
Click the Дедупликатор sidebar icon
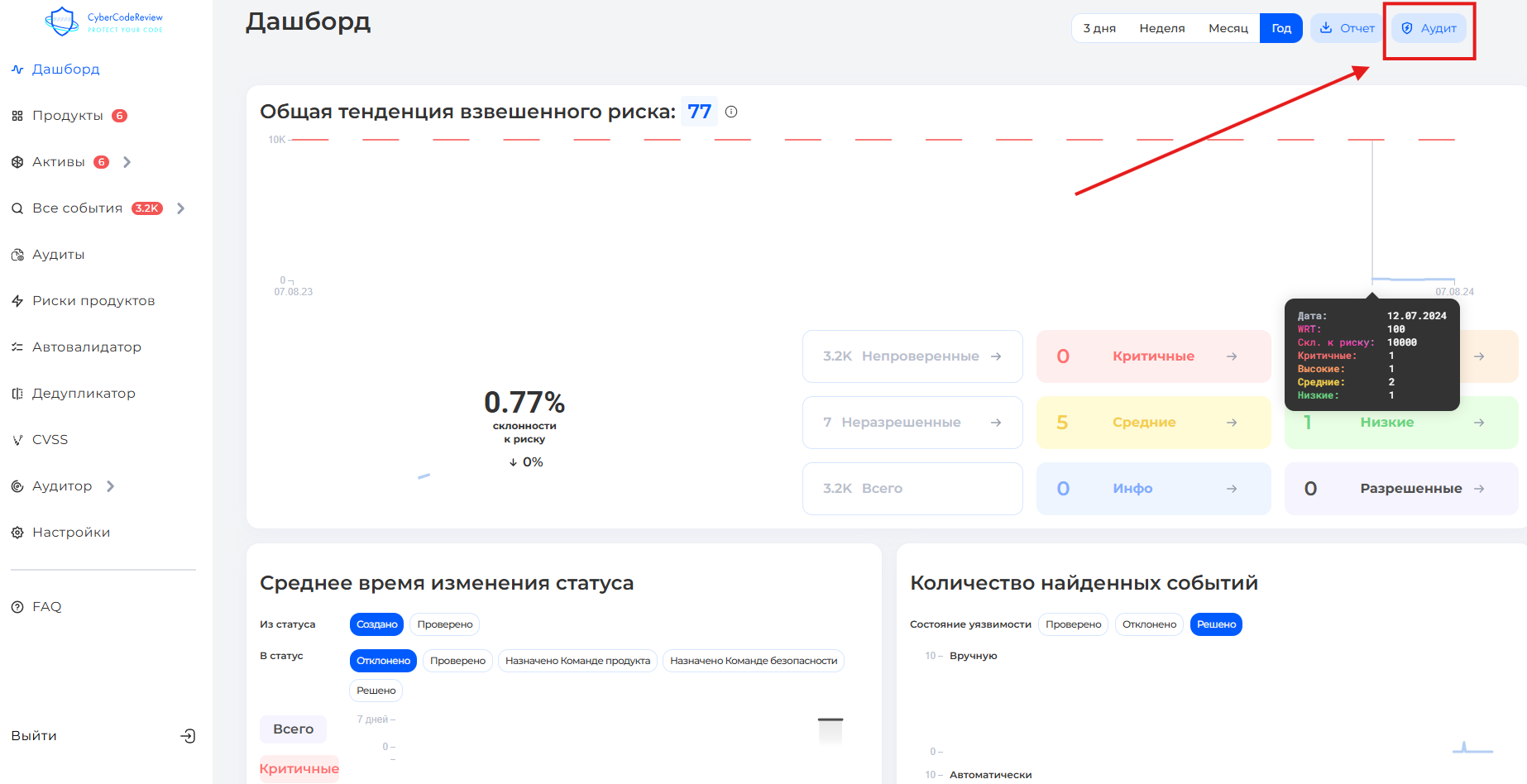[x=17, y=394]
